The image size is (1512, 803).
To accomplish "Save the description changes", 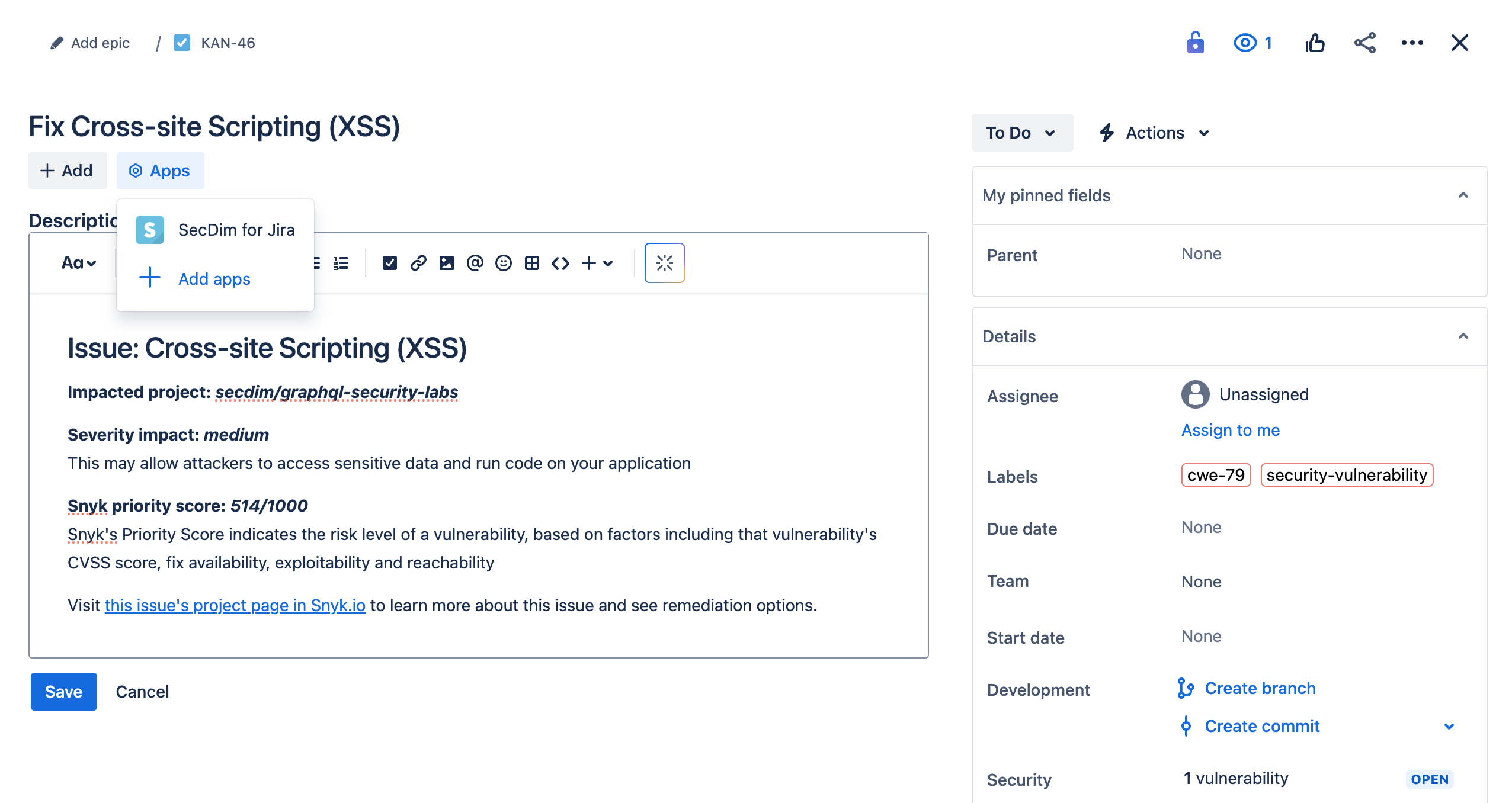I will [63, 691].
